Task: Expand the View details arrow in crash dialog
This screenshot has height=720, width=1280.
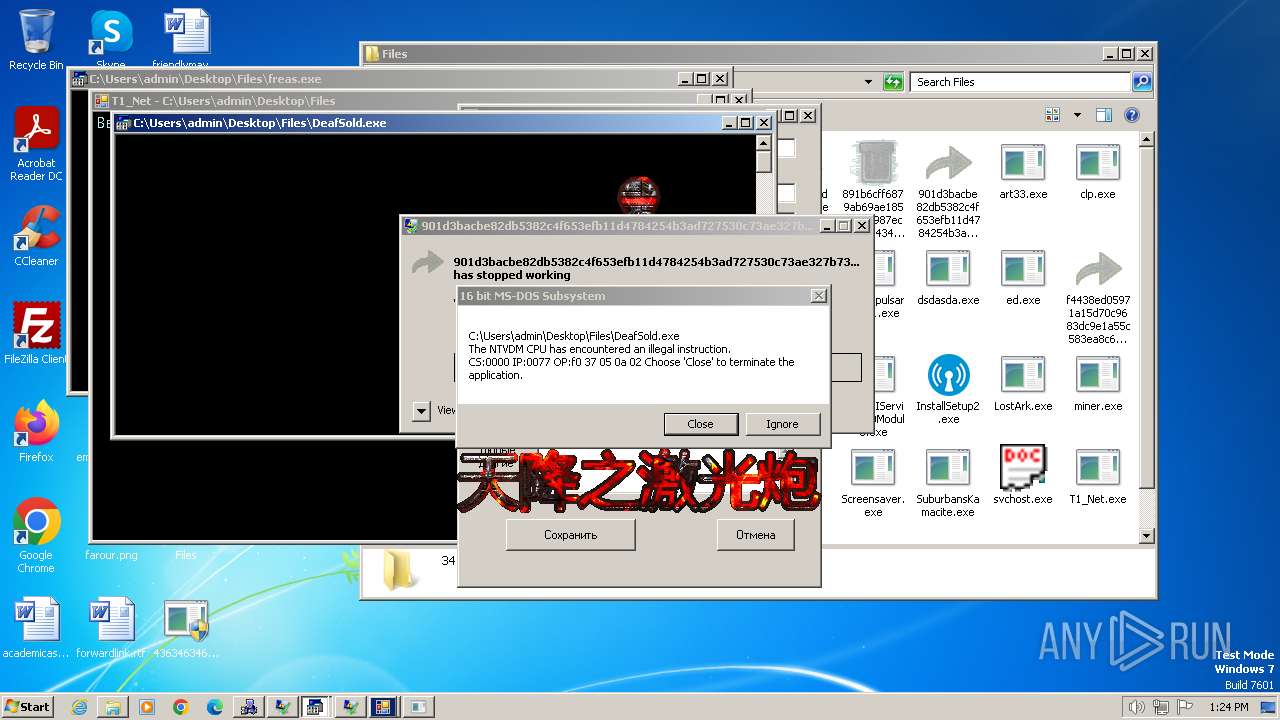Action: pyautogui.click(x=421, y=410)
